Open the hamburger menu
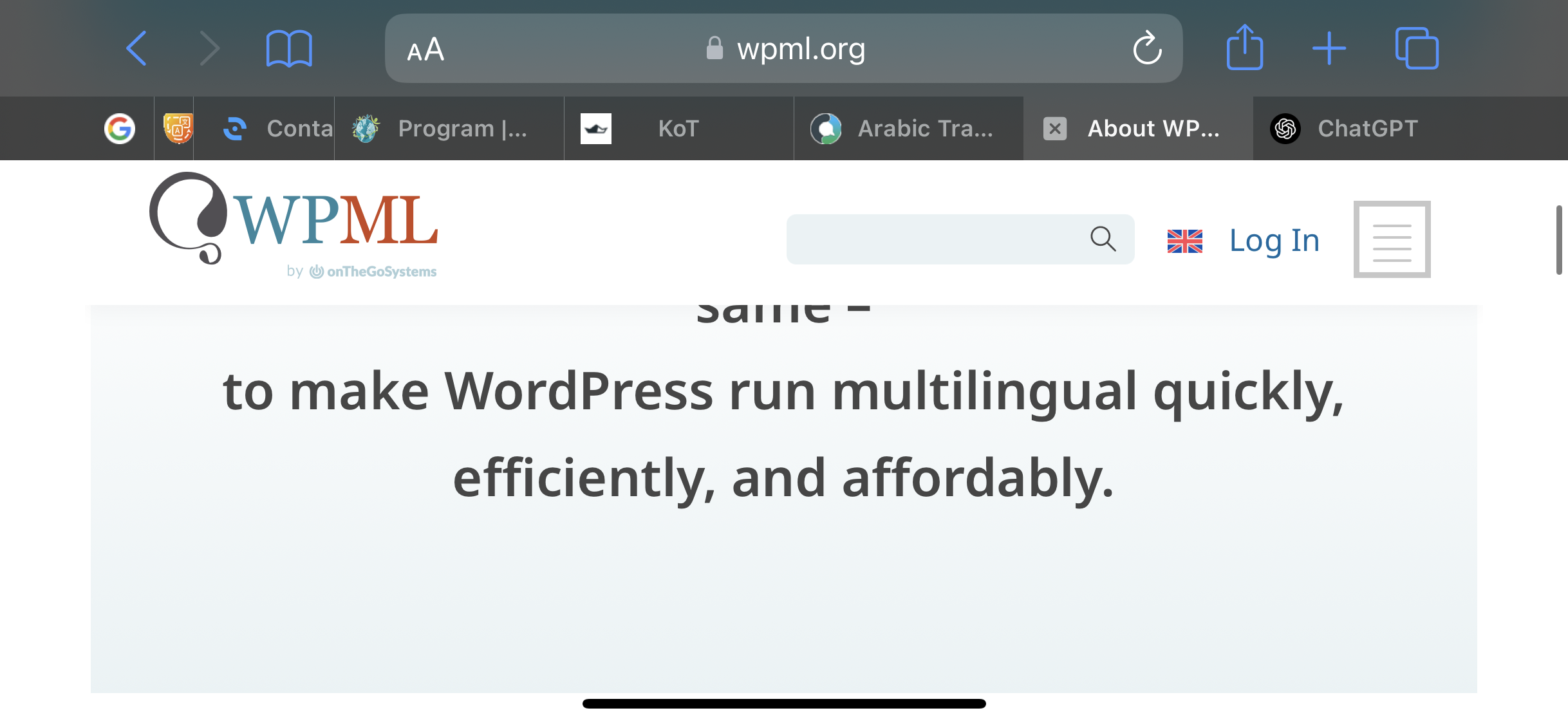This screenshot has height=724, width=1568. coord(1392,239)
